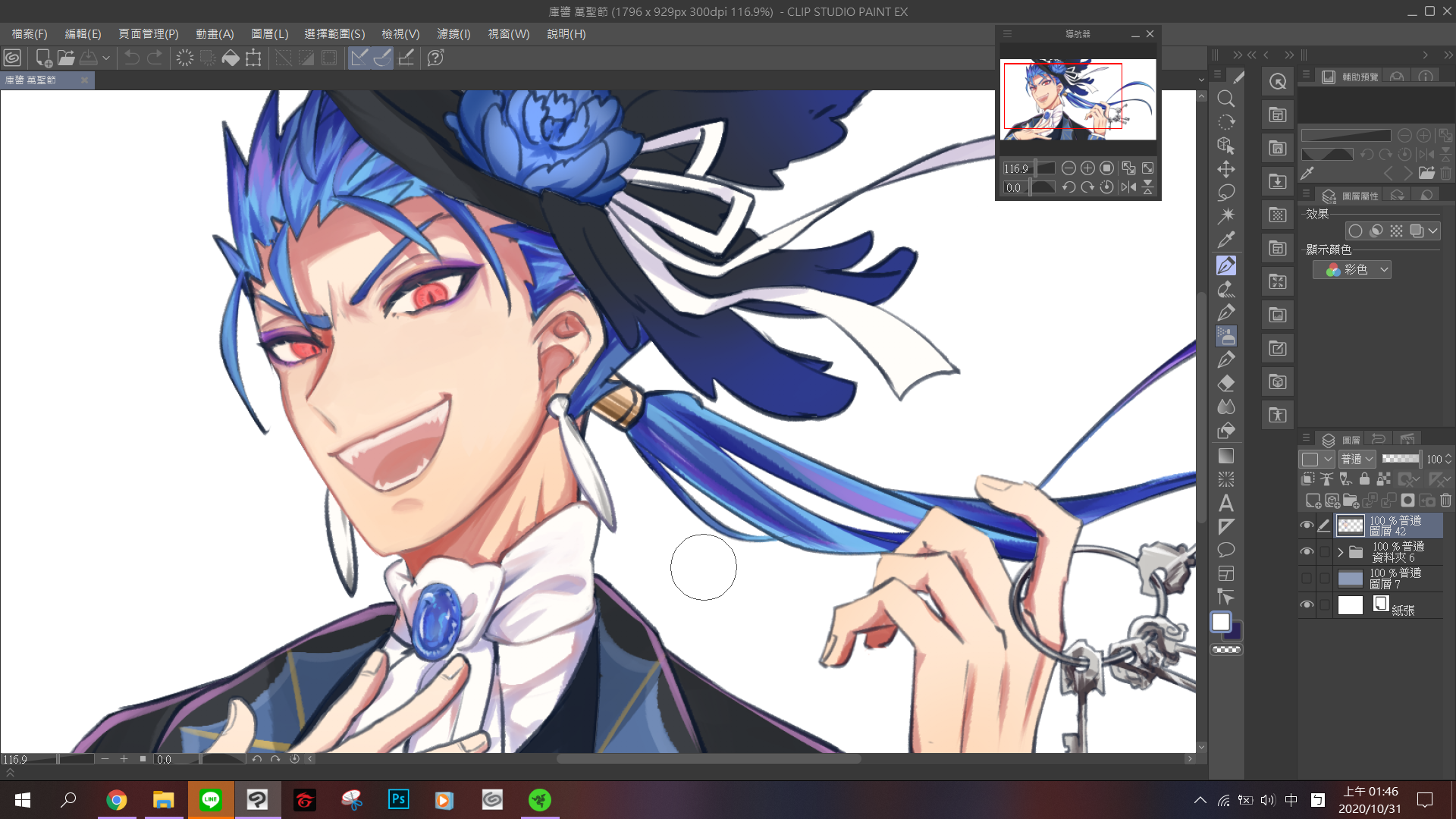
Task: Toggle Snap to Ruler in toolbar
Action: pyautogui.click(x=359, y=58)
